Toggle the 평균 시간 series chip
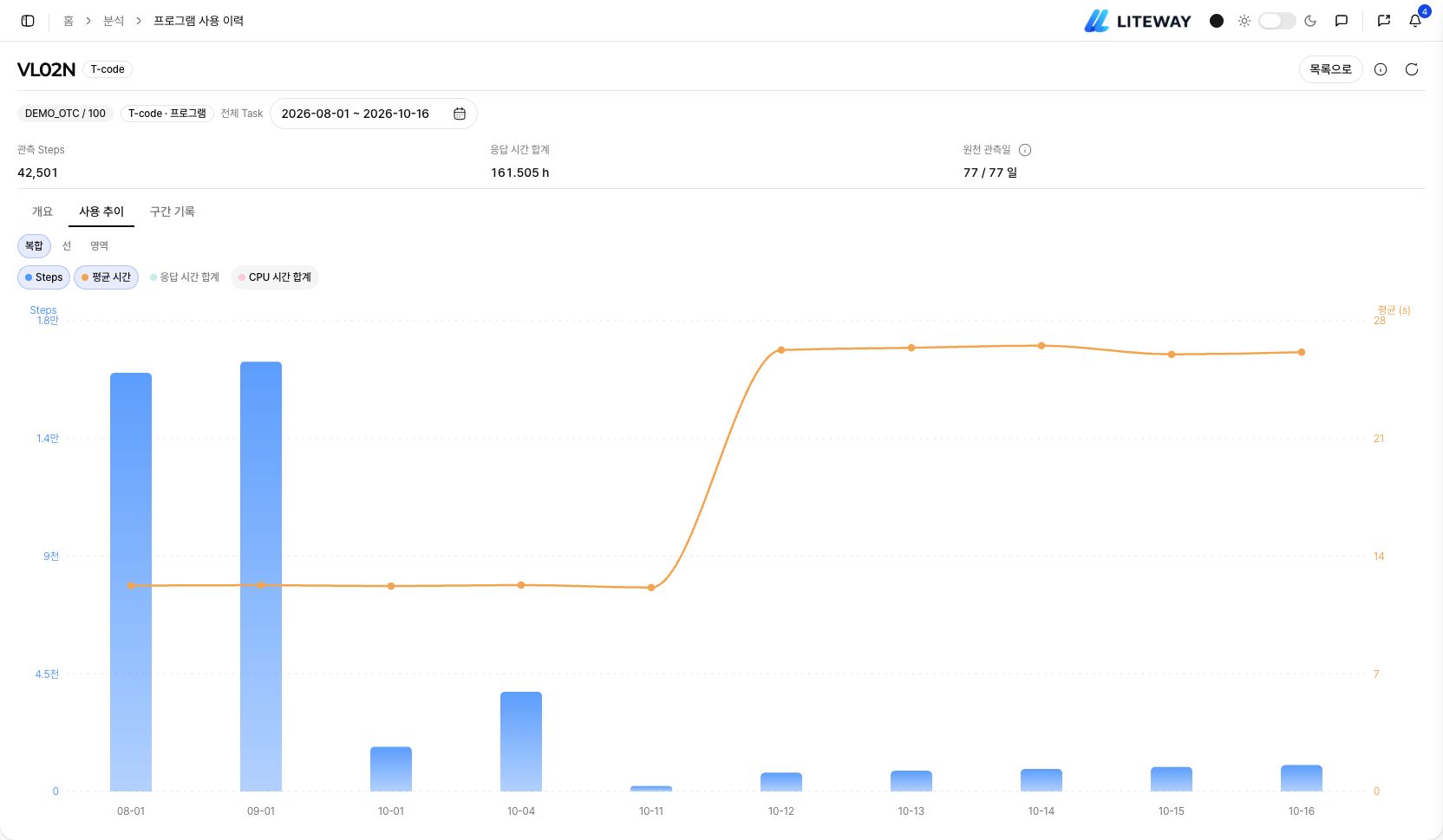1443x840 pixels. pos(106,277)
